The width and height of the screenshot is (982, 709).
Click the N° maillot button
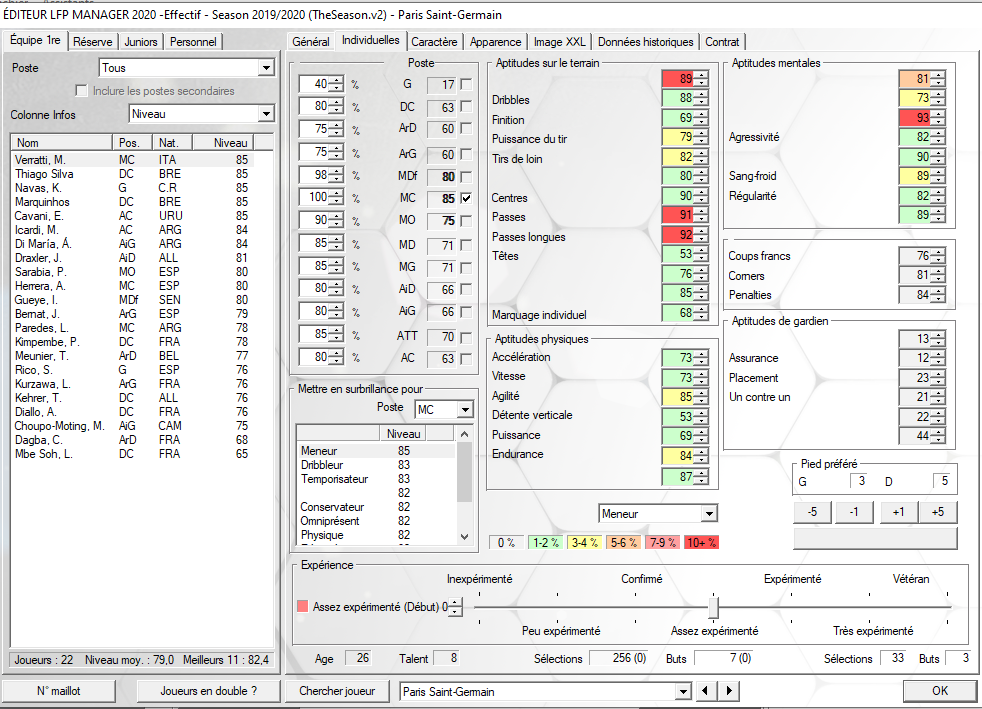tap(59, 691)
